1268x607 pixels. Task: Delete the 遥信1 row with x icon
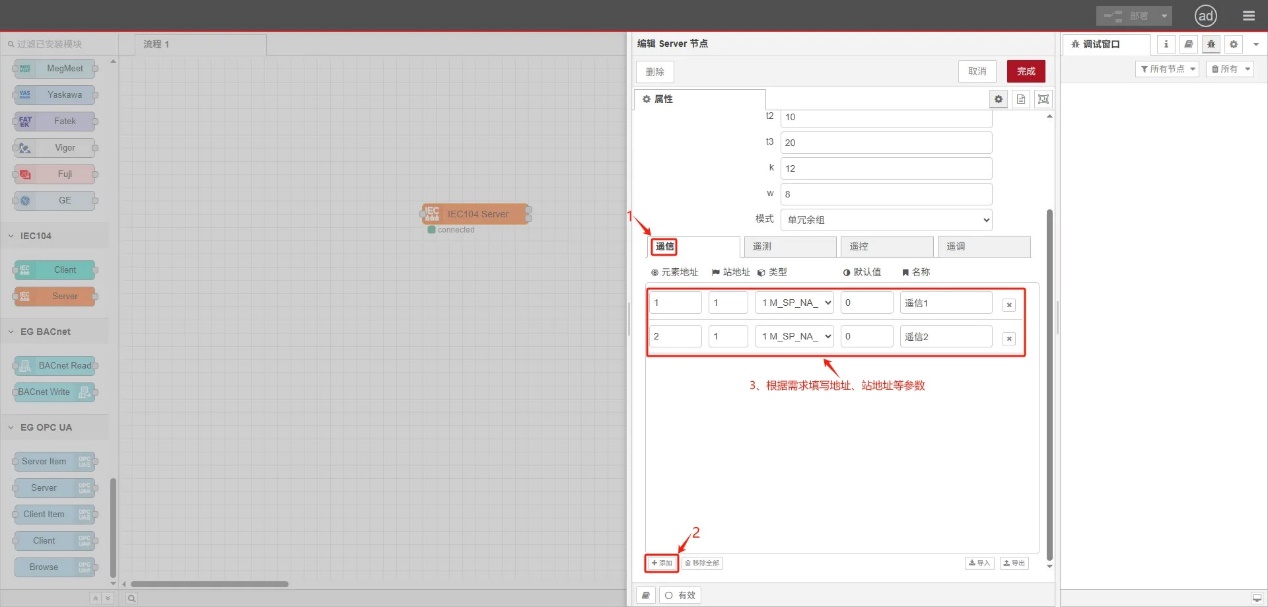tap(1009, 305)
